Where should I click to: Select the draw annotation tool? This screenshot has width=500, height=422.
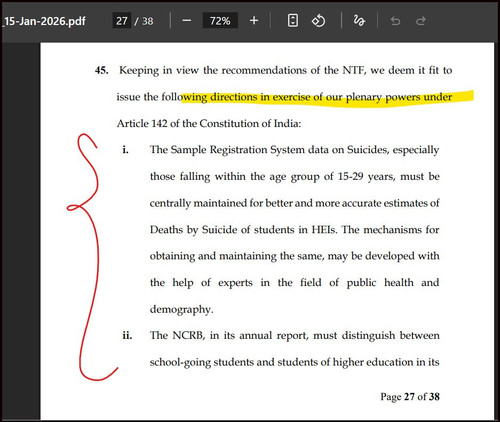[359, 21]
